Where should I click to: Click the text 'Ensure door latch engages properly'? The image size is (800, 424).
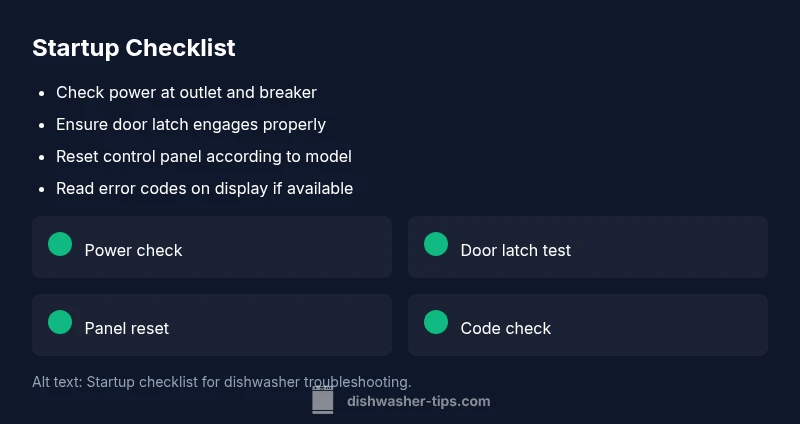point(191,124)
